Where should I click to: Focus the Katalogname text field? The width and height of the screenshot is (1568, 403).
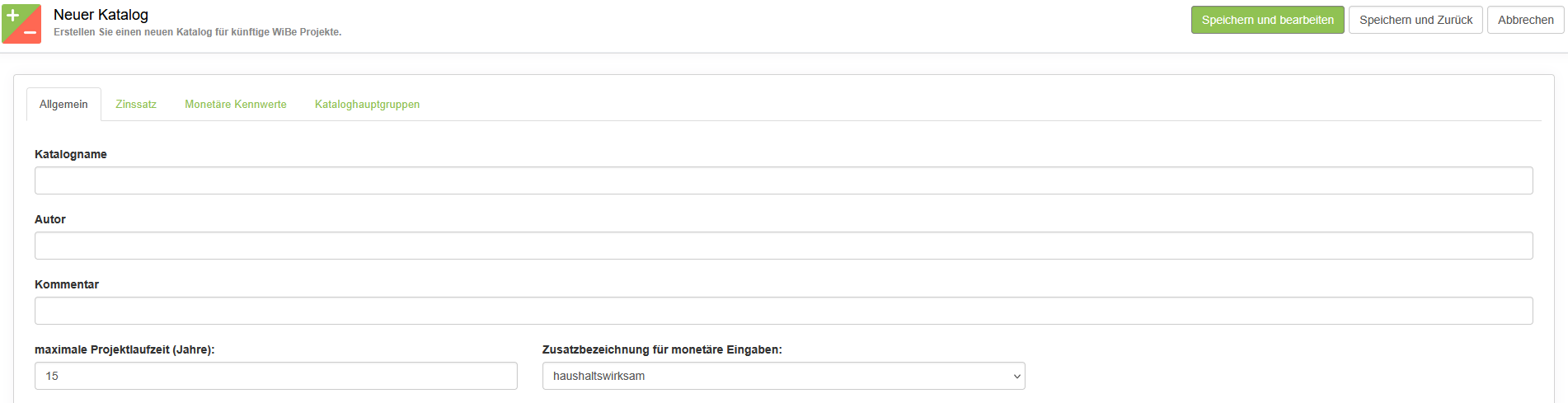pos(783,180)
